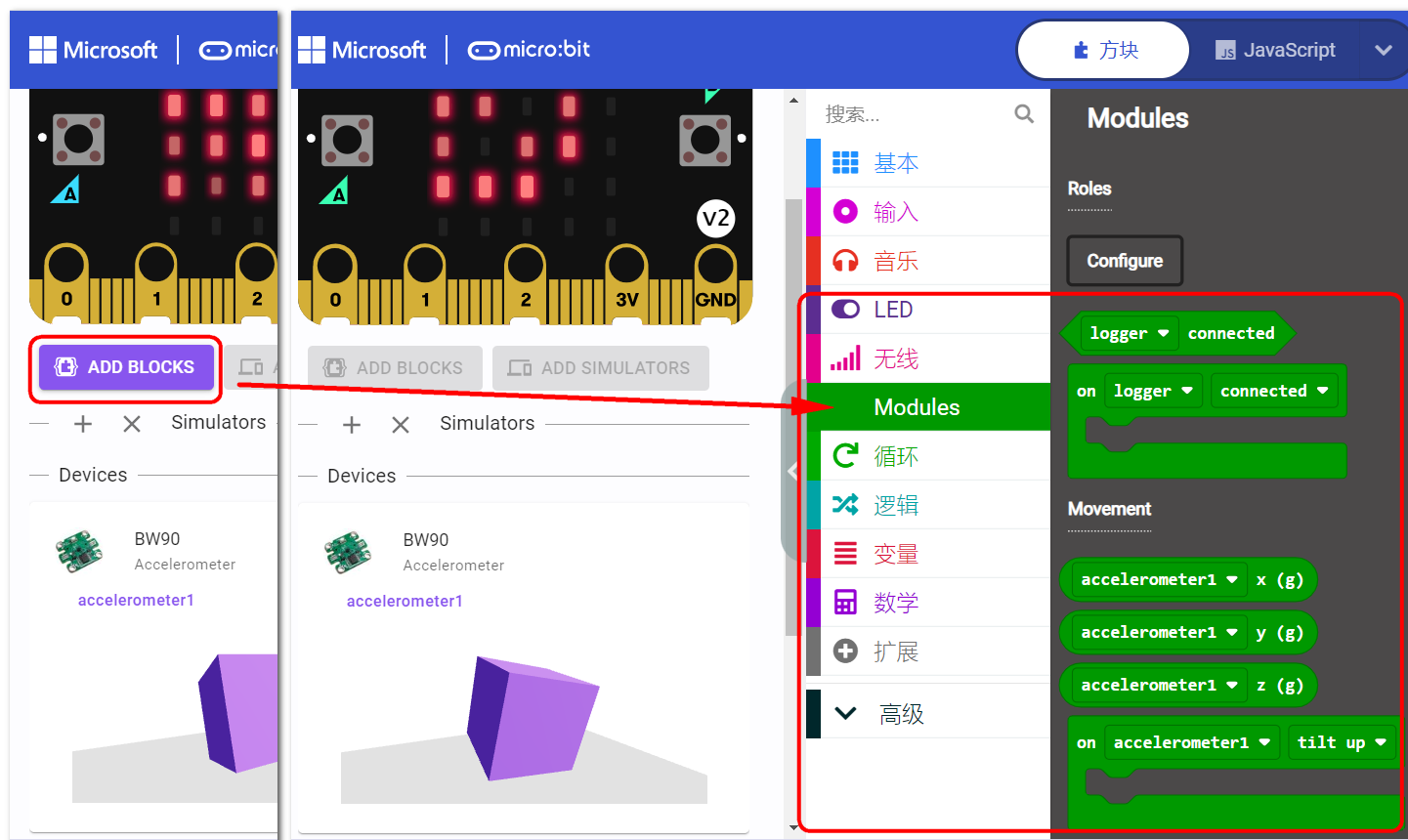The height and width of the screenshot is (840, 1408).
Task: Select the Modules toolbox category
Action: coord(916,407)
